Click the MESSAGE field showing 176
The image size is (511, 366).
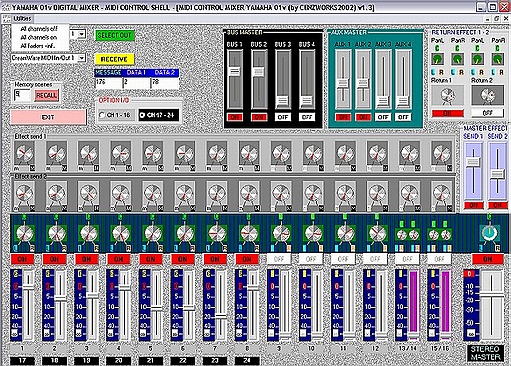click(108, 83)
